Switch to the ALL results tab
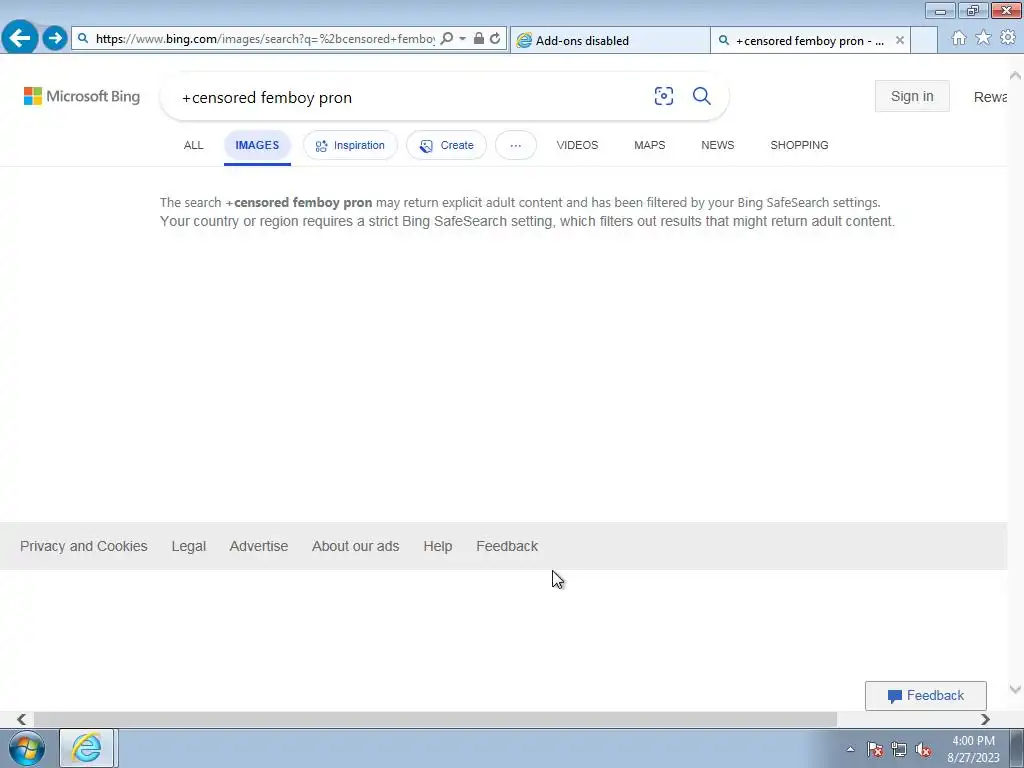 click(193, 145)
